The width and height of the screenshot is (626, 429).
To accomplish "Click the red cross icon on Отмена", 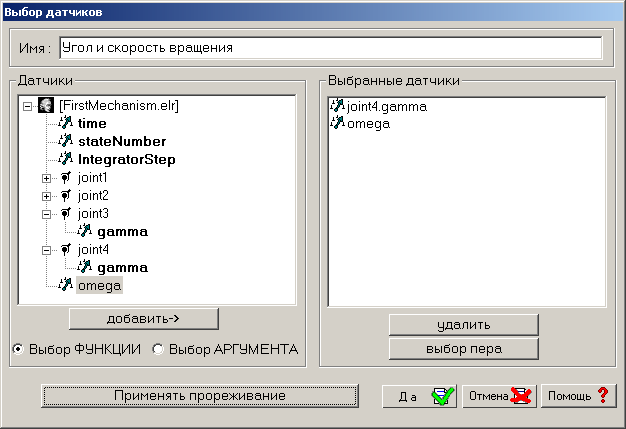I will 521,396.
